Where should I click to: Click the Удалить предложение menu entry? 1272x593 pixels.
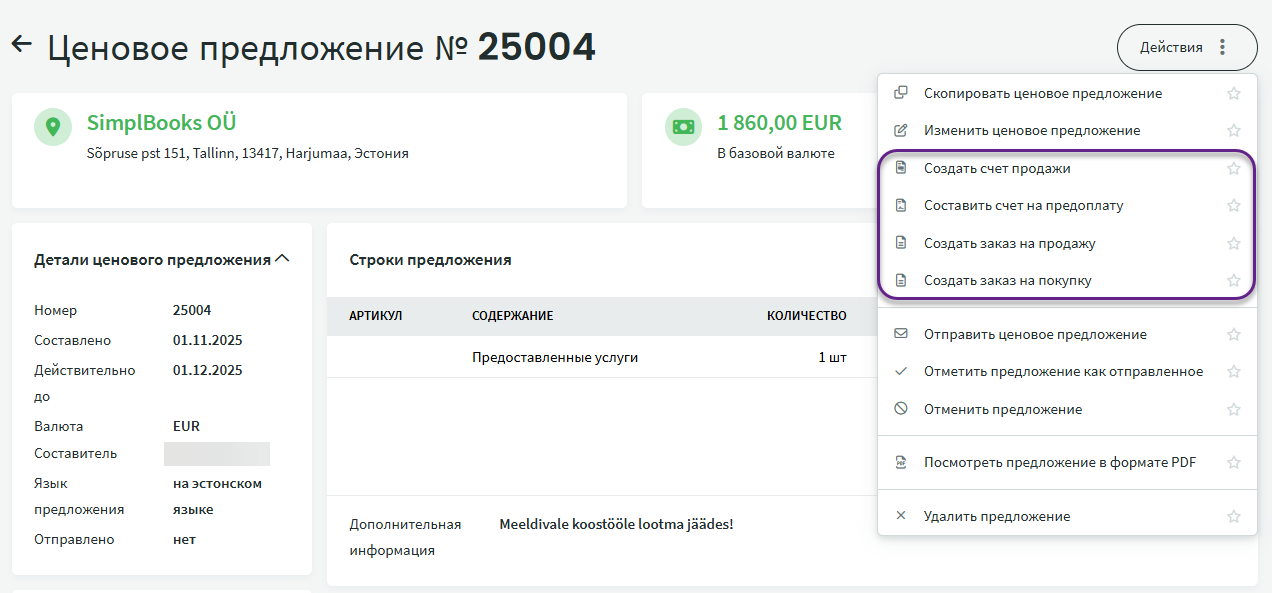click(x=996, y=517)
